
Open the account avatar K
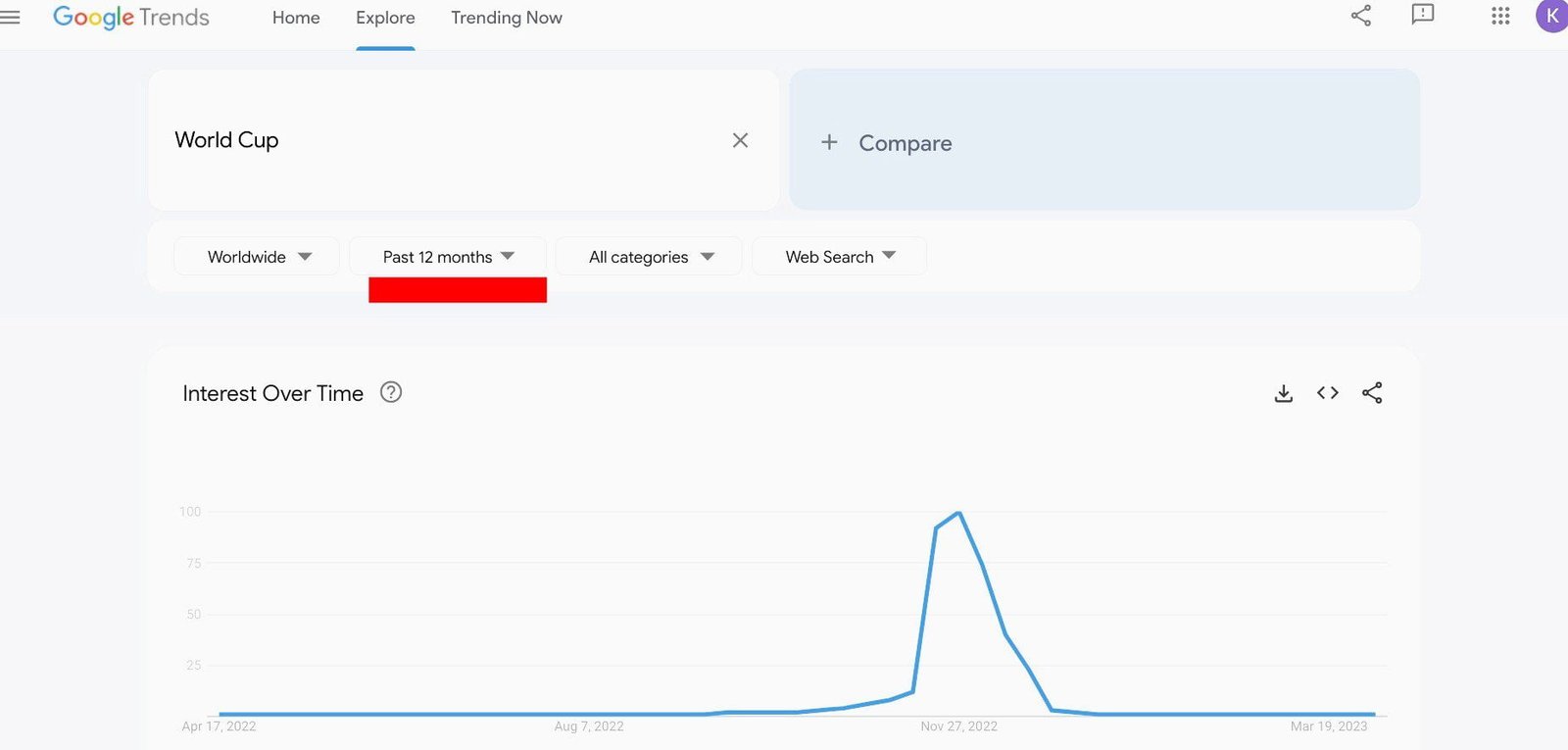coord(1552,16)
